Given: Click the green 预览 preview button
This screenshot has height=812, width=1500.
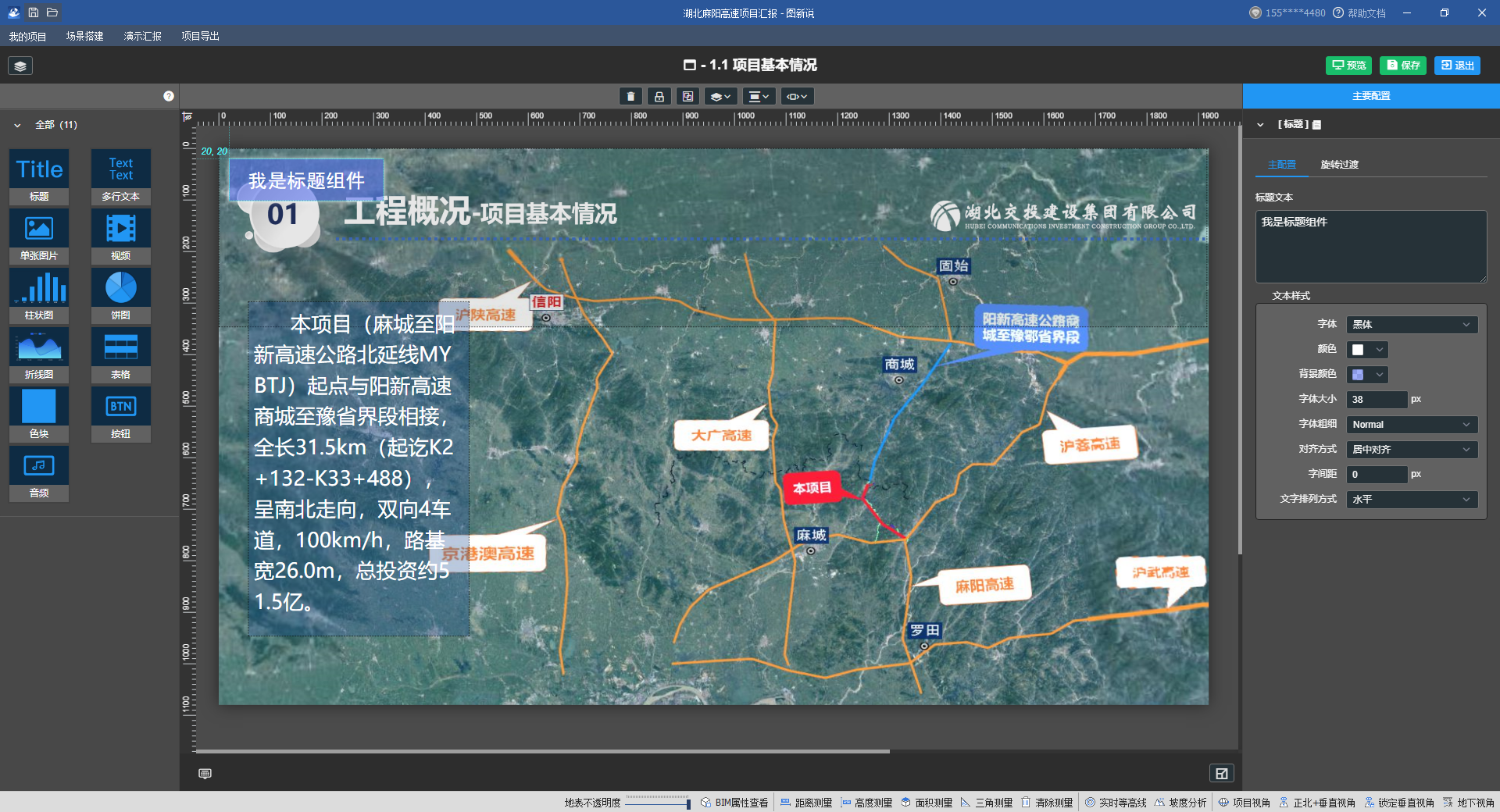Looking at the screenshot, I should tap(1348, 66).
